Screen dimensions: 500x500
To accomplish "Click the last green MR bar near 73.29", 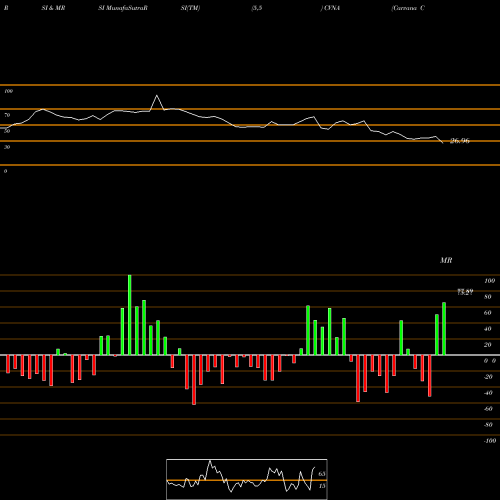I will (444, 329).
